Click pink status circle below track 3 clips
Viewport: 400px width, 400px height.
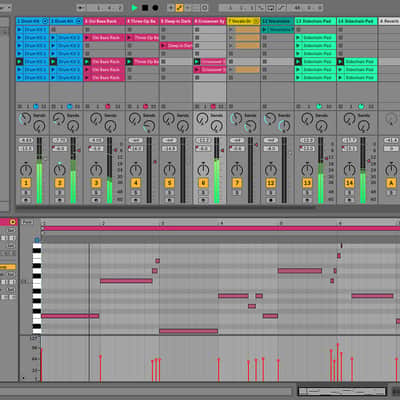click(108, 106)
